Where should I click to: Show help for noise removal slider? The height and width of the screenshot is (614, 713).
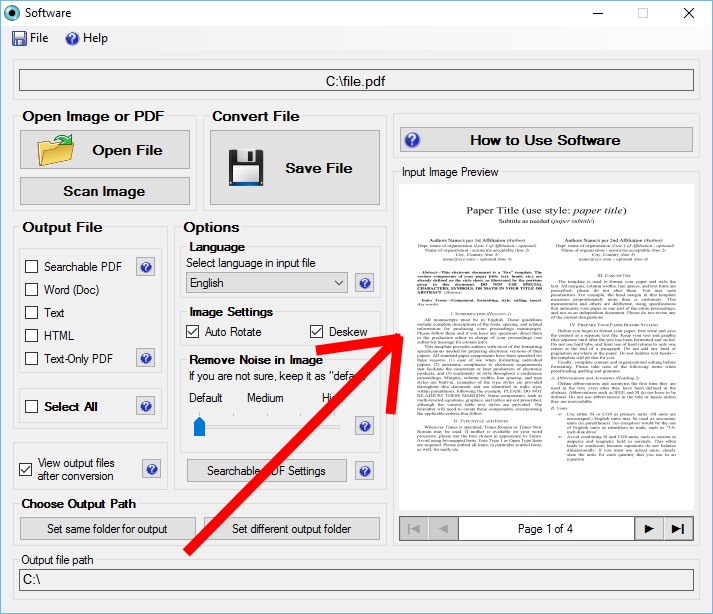(365, 426)
